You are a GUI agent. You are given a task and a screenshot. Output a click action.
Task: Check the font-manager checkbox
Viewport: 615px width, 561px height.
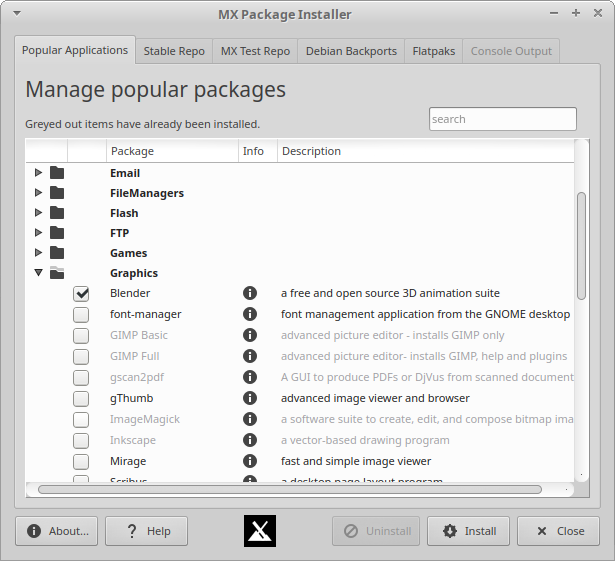(x=81, y=315)
